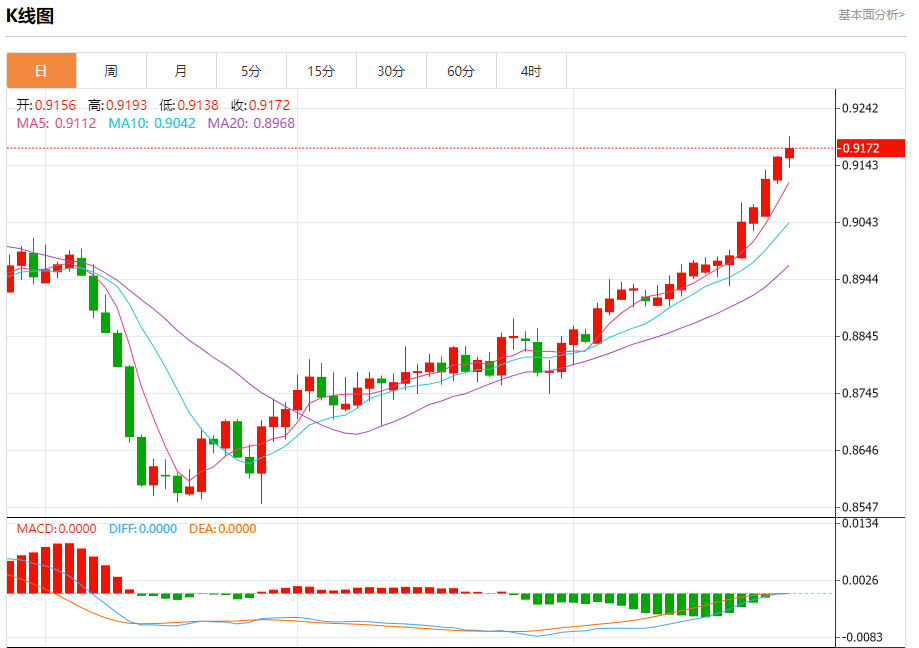Click the low value 0.9138
This screenshot has height=648, width=919.
pyautogui.click(x=198, y=105)
